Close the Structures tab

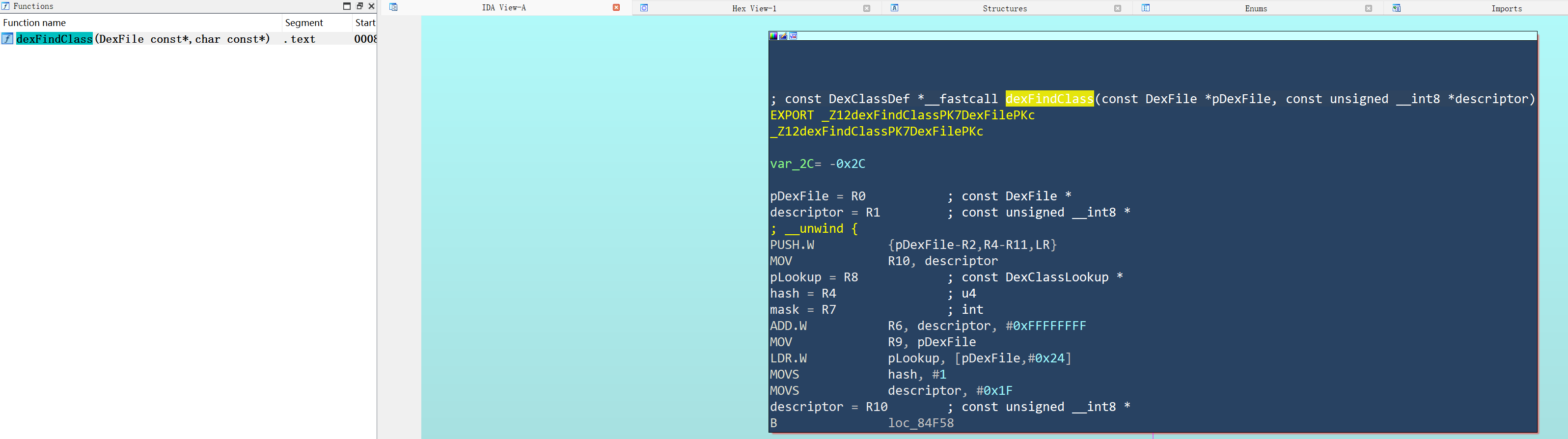[x=1118, y=8]
